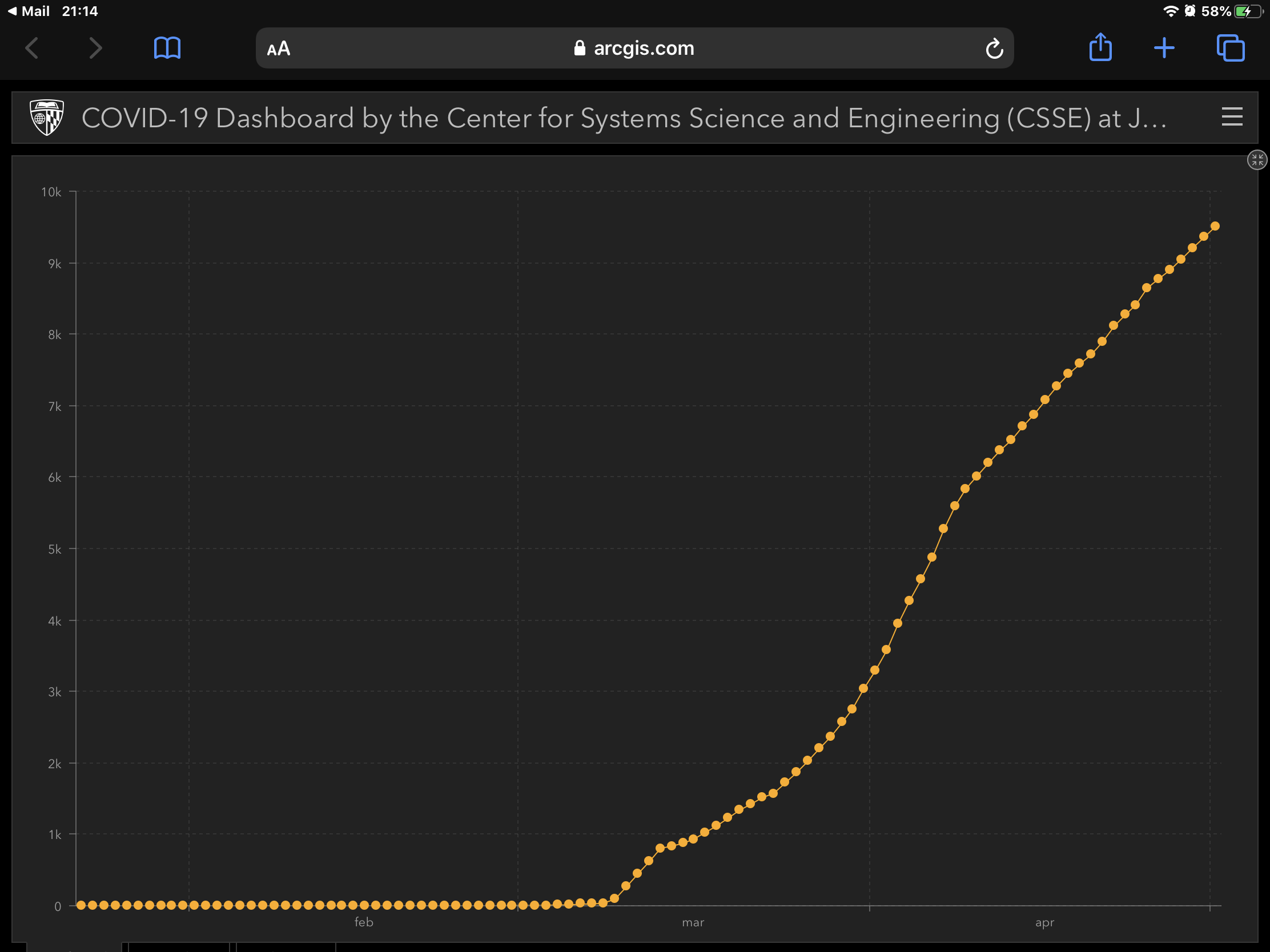The image size is (1270, 952).
Task: Click the padlock icon in address bar
Action: pos(579,48)
